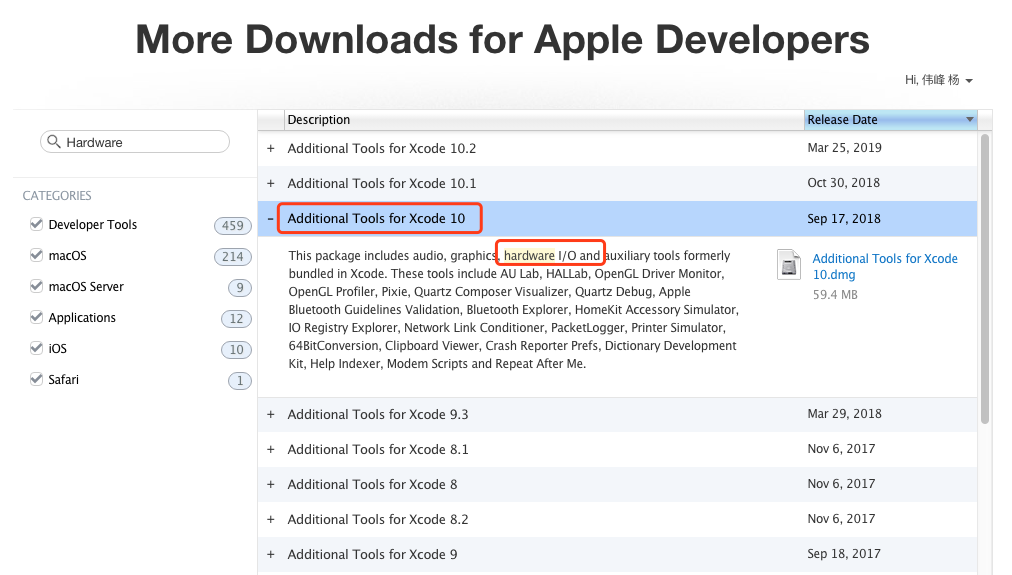Select the Mar 25, 2019 release date
Screen dimensions: 1012x575
(844, 148)
